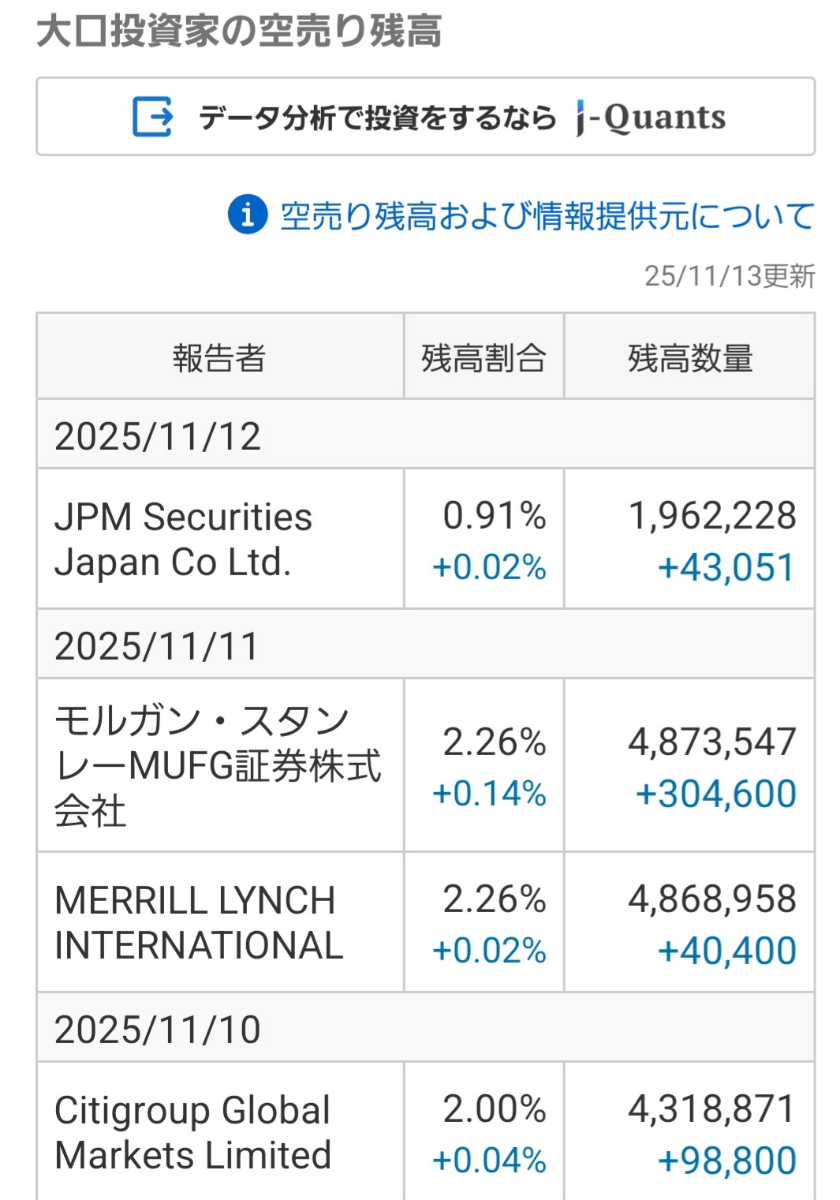Select the Citigroup Global Markets Limited row
The image size is (840, 1200).
(x=219, y=1130)
